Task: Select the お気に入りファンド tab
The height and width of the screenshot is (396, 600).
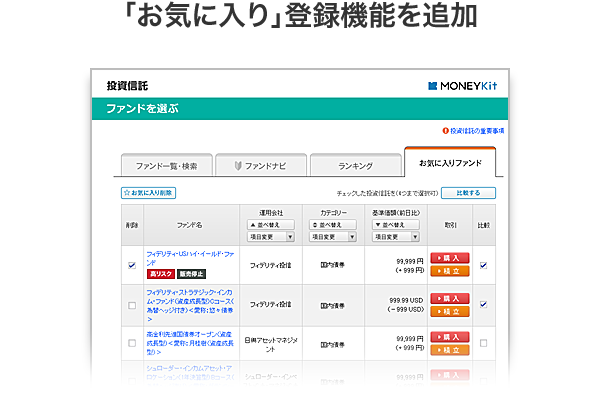Action: tap(450, 163)
